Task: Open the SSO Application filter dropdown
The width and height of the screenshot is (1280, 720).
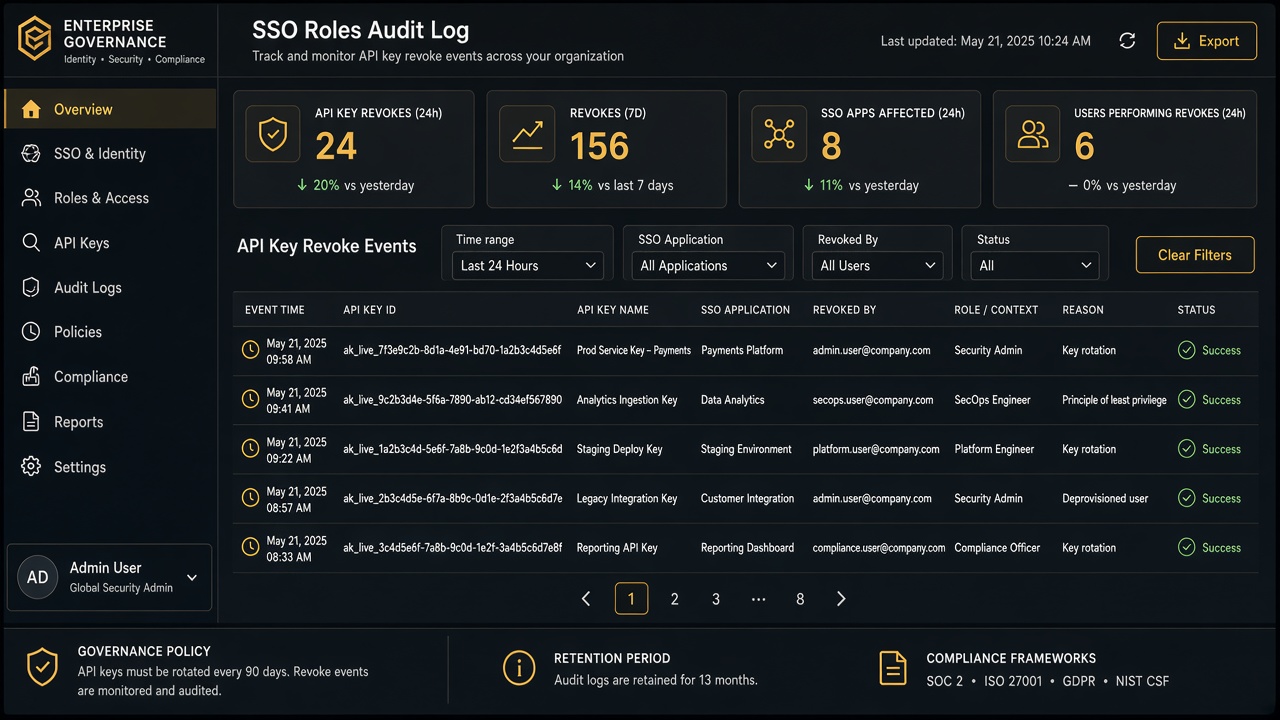Action: coord(708,265)
